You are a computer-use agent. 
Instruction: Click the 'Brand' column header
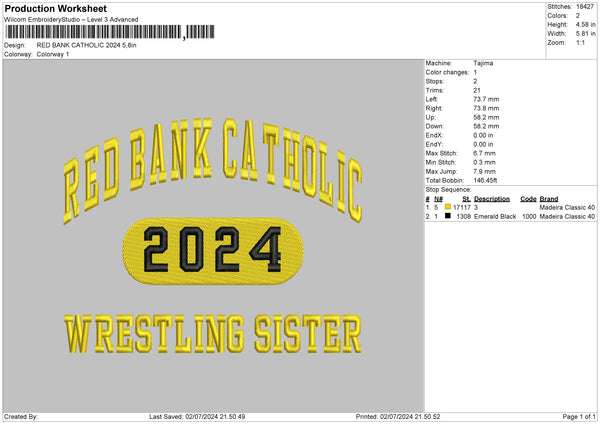click(x=549, y=199)
